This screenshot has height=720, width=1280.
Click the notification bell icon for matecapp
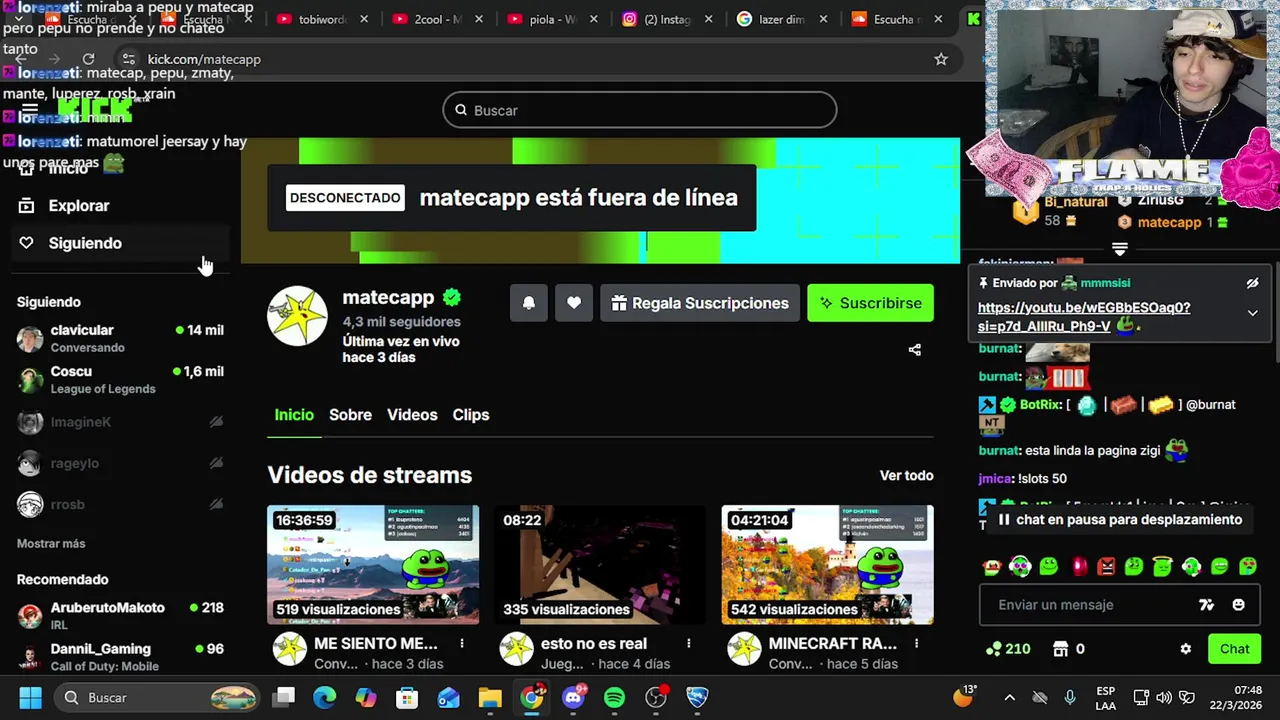point(529,303)
